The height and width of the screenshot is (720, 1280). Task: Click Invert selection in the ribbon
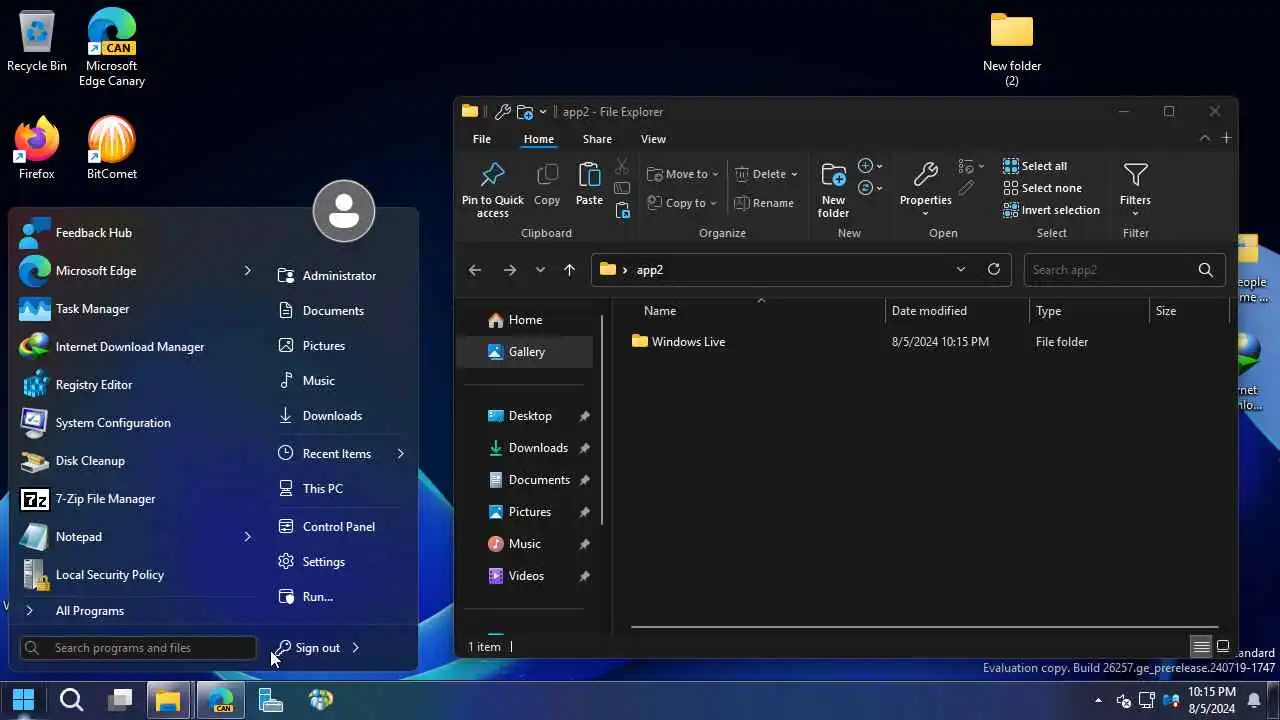[1051, 210]
